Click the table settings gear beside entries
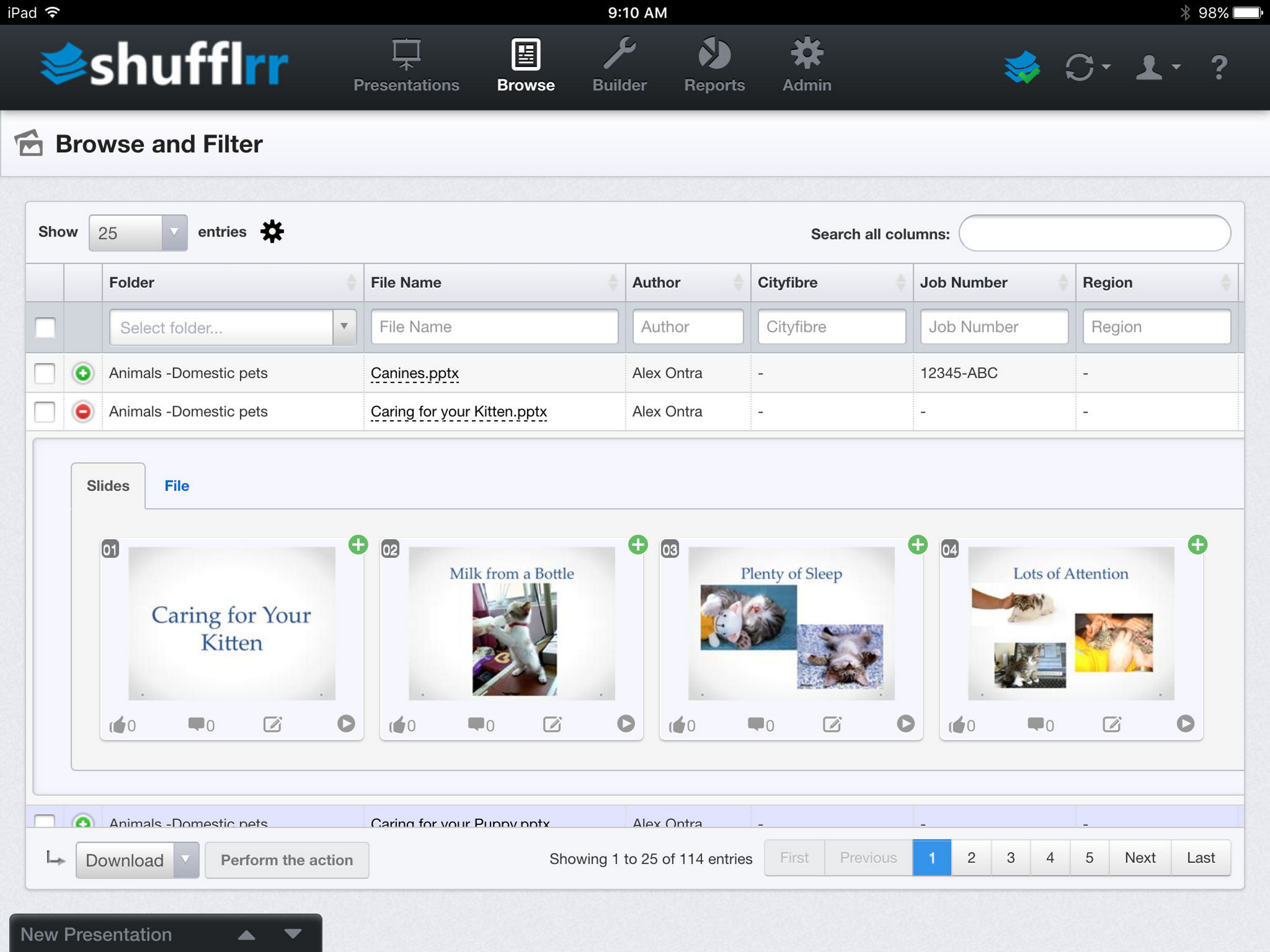The image size is (1270, 952). pos(272,231)
